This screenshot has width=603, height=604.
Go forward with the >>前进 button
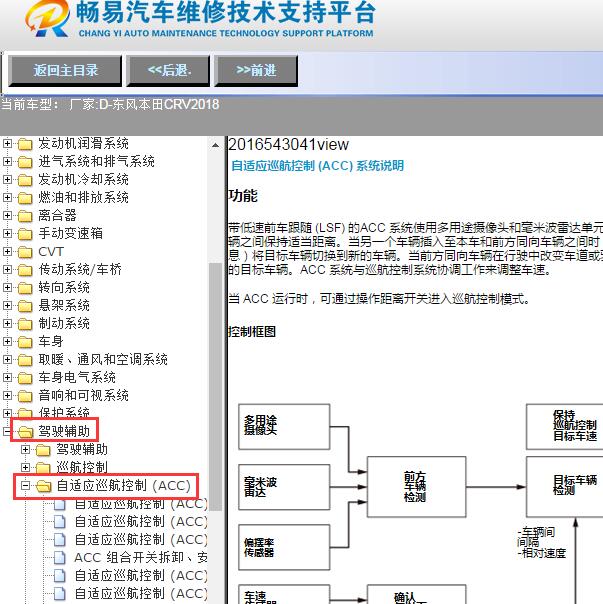[256, 70]
